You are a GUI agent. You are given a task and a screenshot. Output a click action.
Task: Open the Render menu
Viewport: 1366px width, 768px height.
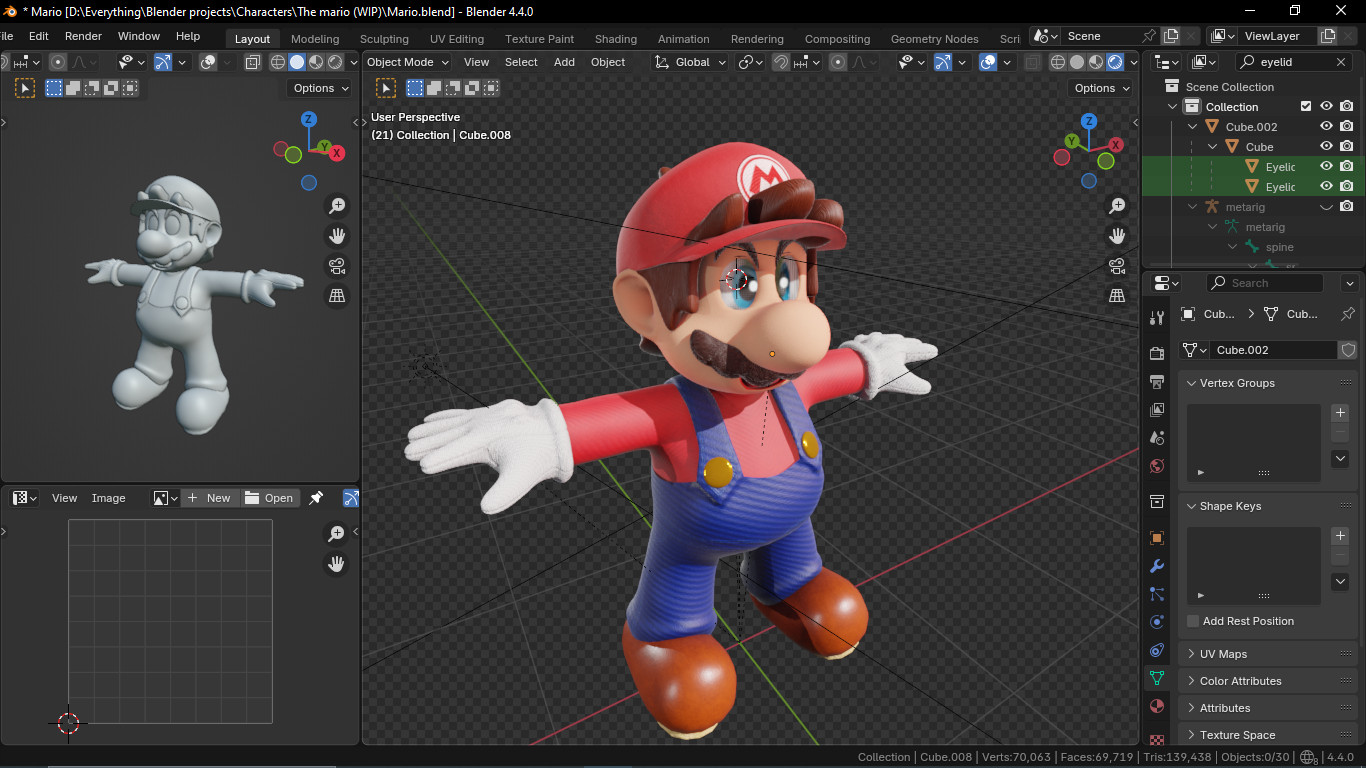pyautogui.click(x=83, y=36)
